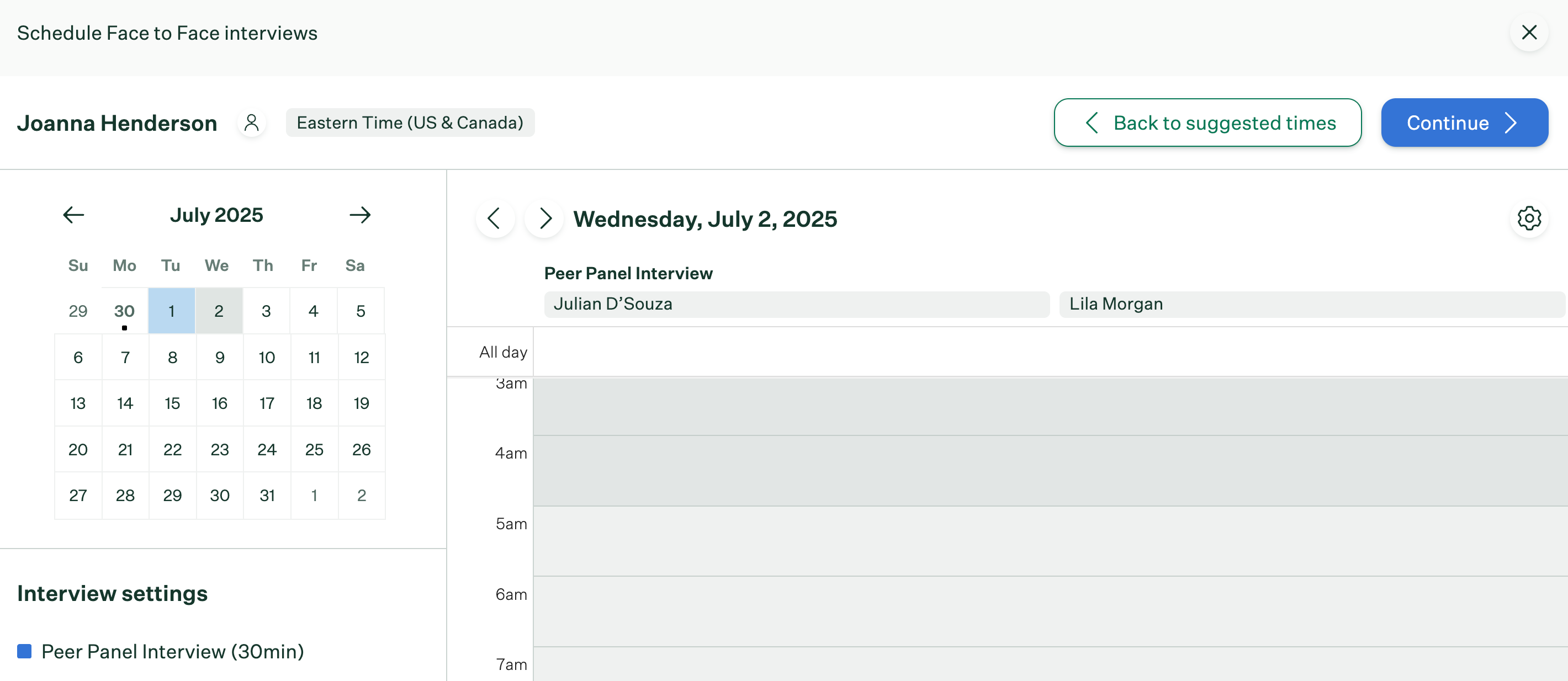1568x681 pixels.
Task: Click the 5am time slot row
Action: pyautogui.click(x=1050, y=541)
